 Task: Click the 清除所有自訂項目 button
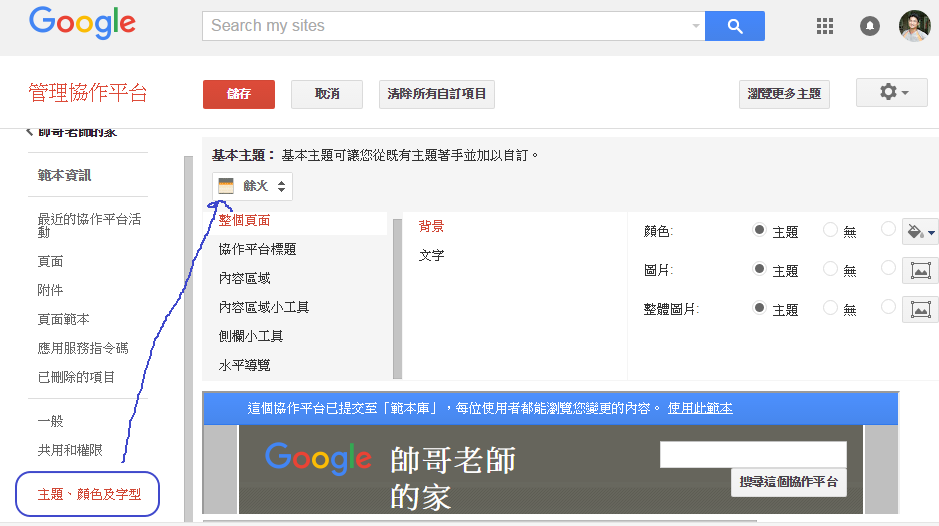[437, 94]
